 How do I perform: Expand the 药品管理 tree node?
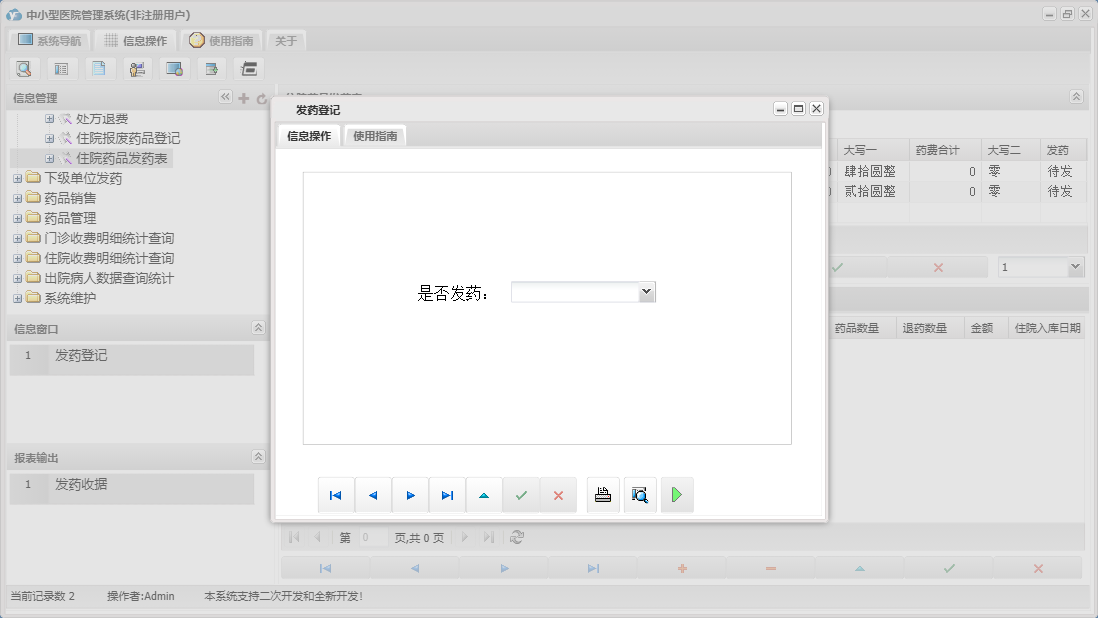pos(17,217)
